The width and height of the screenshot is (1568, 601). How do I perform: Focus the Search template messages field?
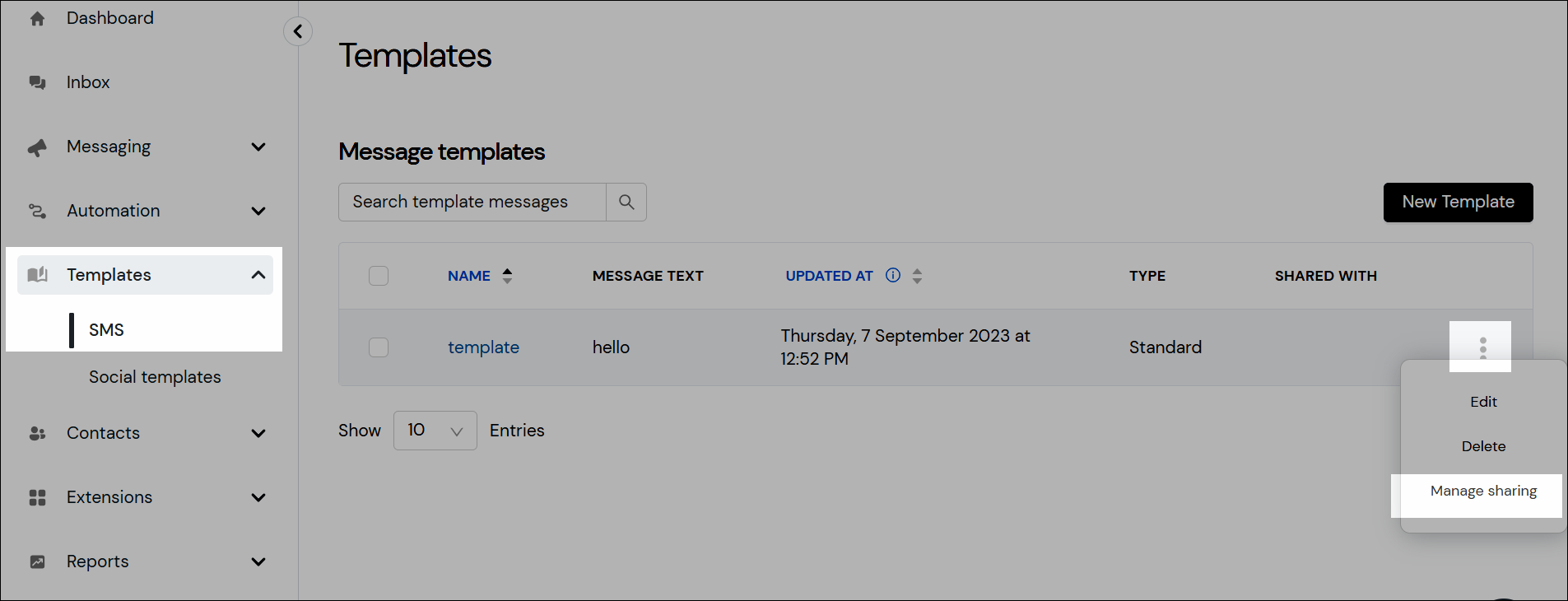tap(472, 202)
